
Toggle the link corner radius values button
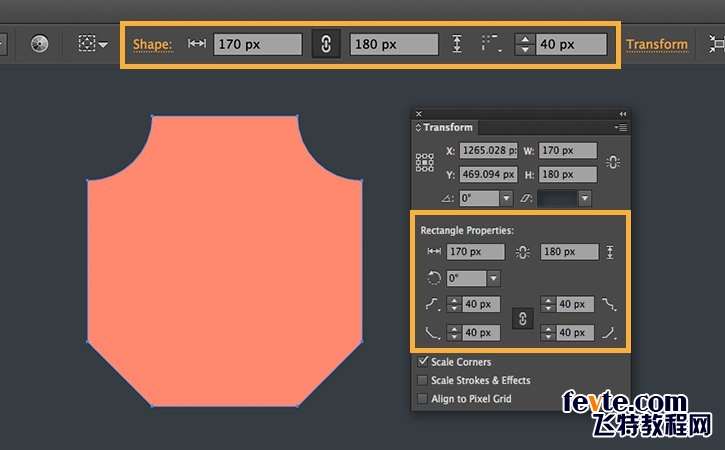pos(522,319)
